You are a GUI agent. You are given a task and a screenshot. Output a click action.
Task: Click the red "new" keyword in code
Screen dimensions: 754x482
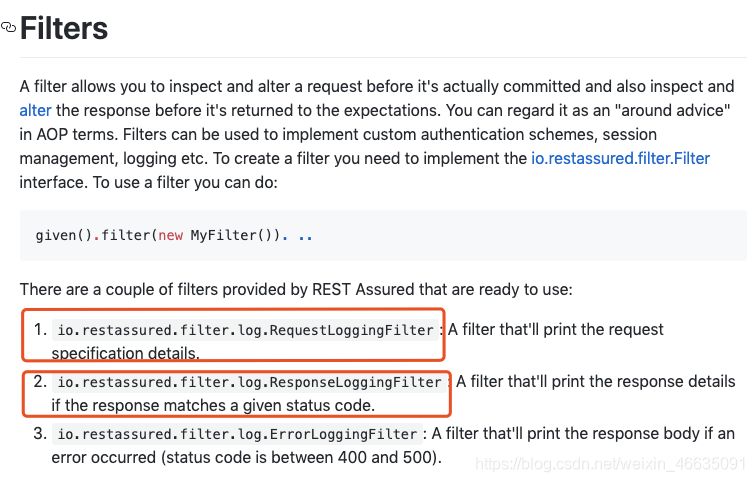(x=170, y=236)
